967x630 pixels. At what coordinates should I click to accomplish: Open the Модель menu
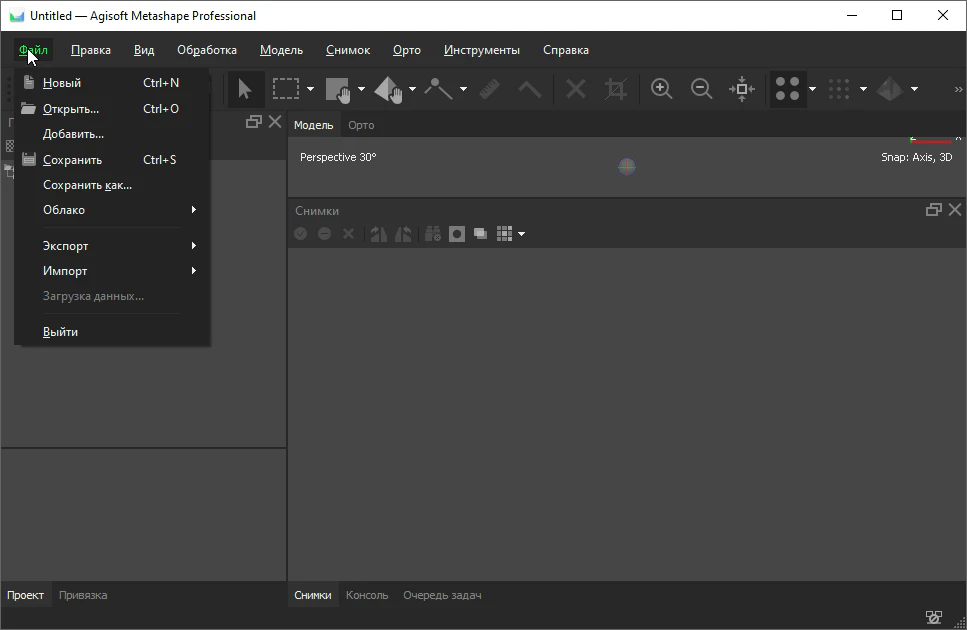coord(281,50)
